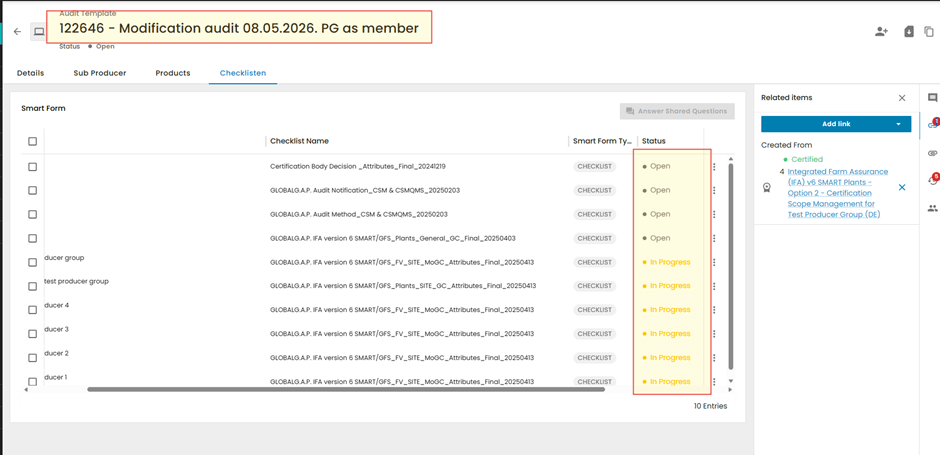The image size is (940, 455).
Task: Open row menu for Plants_General_GC checklist
Action: point(714,238)
